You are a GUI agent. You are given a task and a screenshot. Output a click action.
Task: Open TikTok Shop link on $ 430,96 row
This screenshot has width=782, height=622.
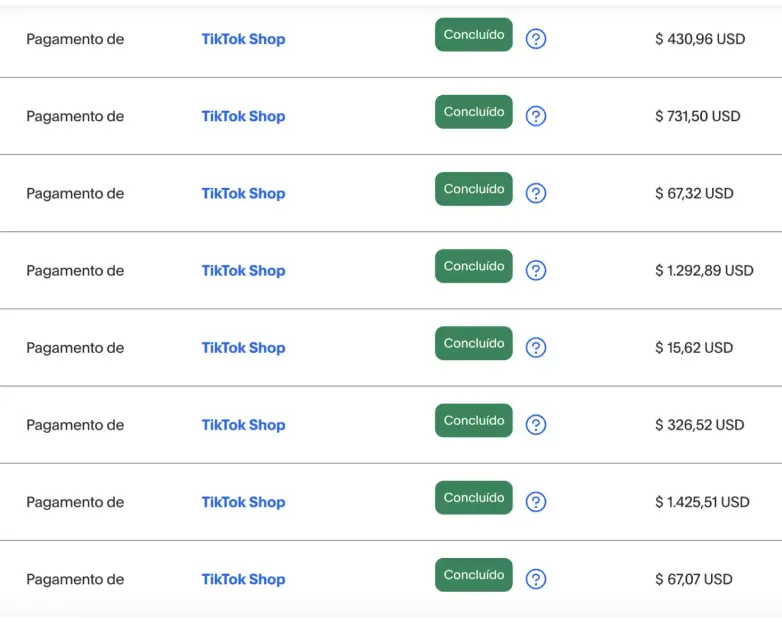(x=243, y=39)
